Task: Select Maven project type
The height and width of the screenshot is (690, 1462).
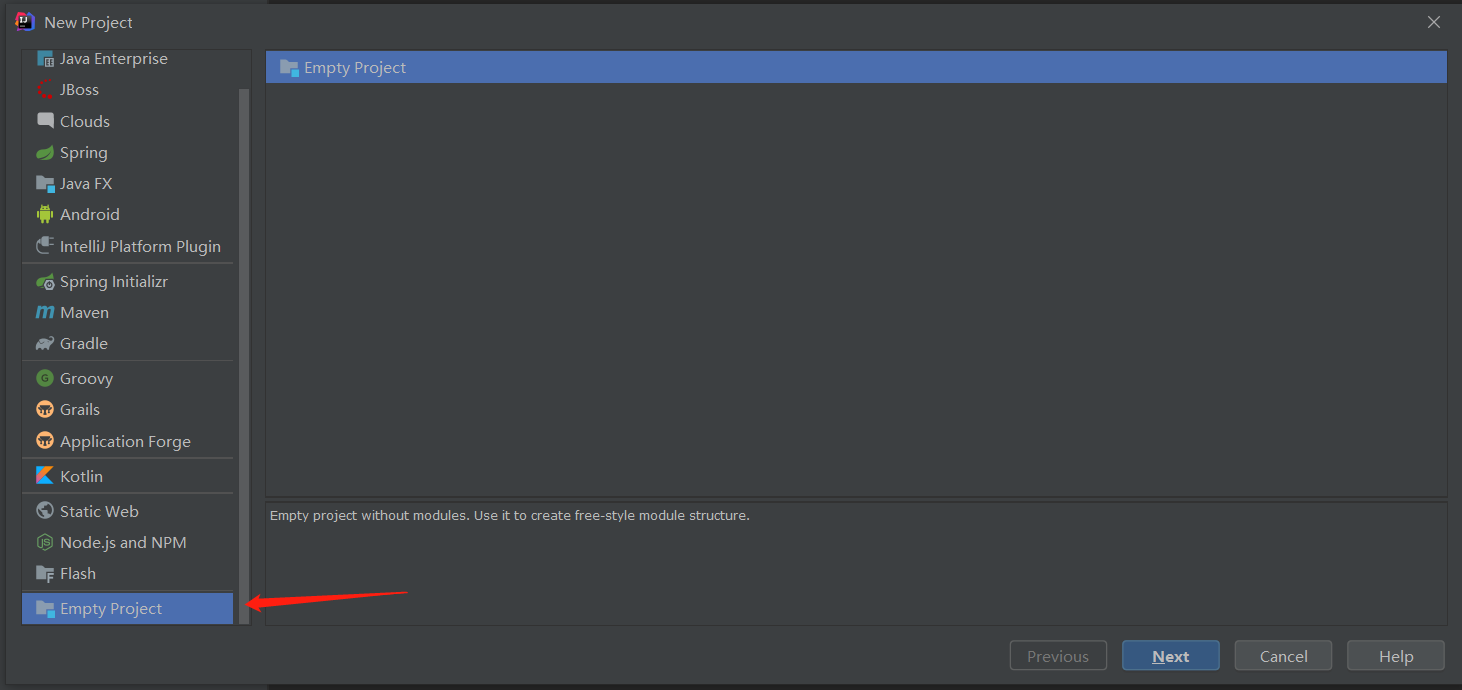Action: click(128, 313)
